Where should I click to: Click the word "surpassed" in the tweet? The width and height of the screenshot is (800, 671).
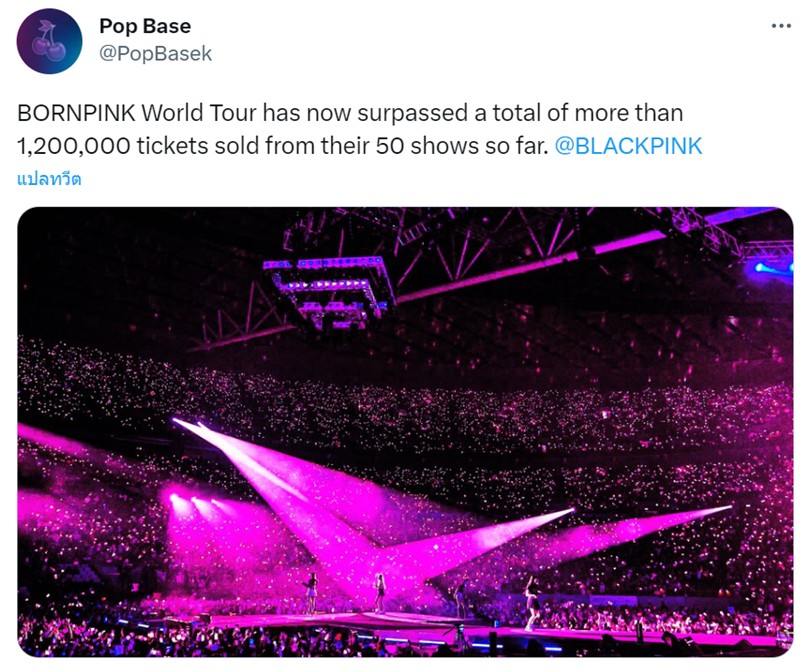pyautogui.click(x=412, y=113)
